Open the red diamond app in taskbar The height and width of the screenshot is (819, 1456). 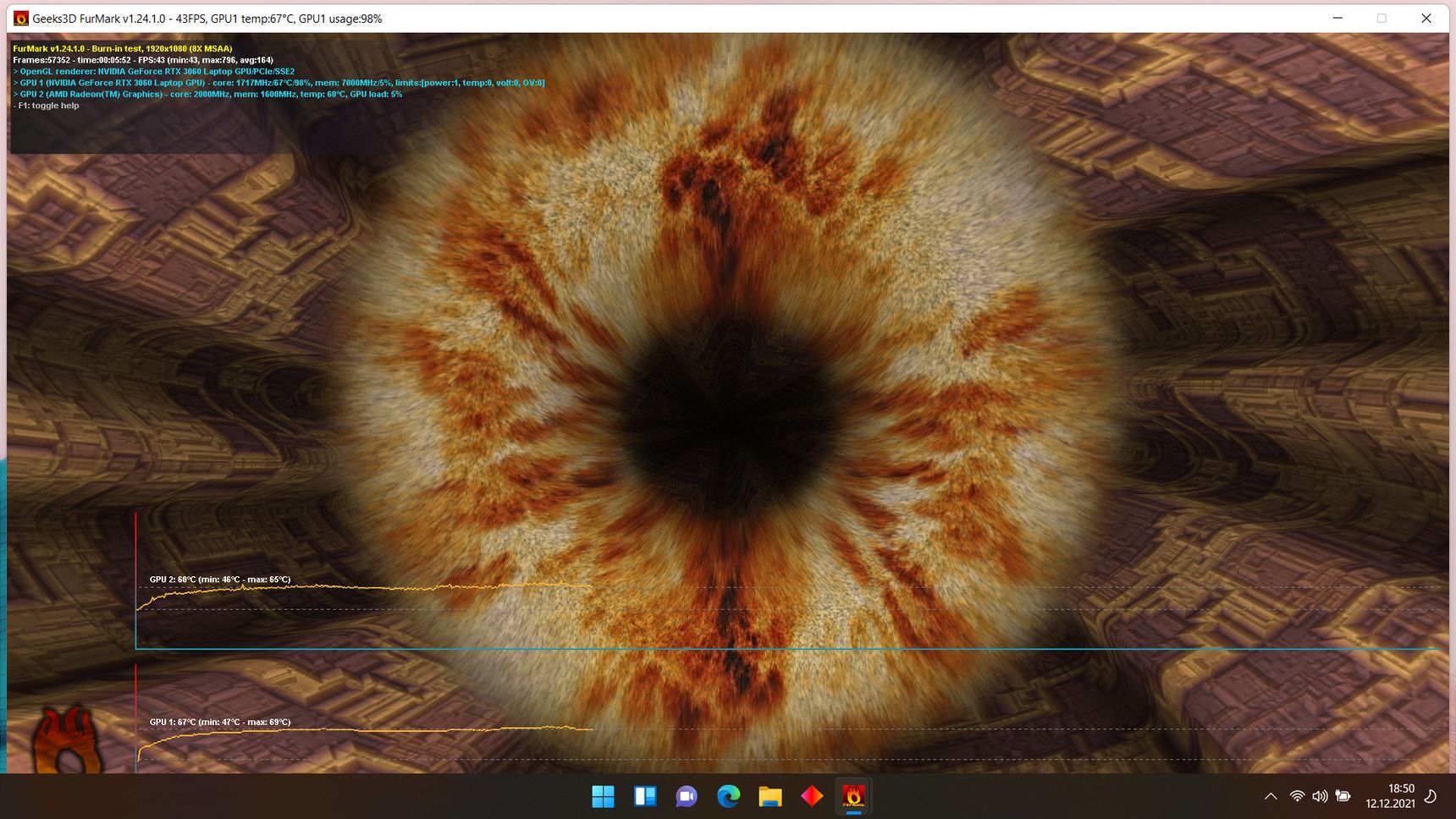tap(812, 796)
